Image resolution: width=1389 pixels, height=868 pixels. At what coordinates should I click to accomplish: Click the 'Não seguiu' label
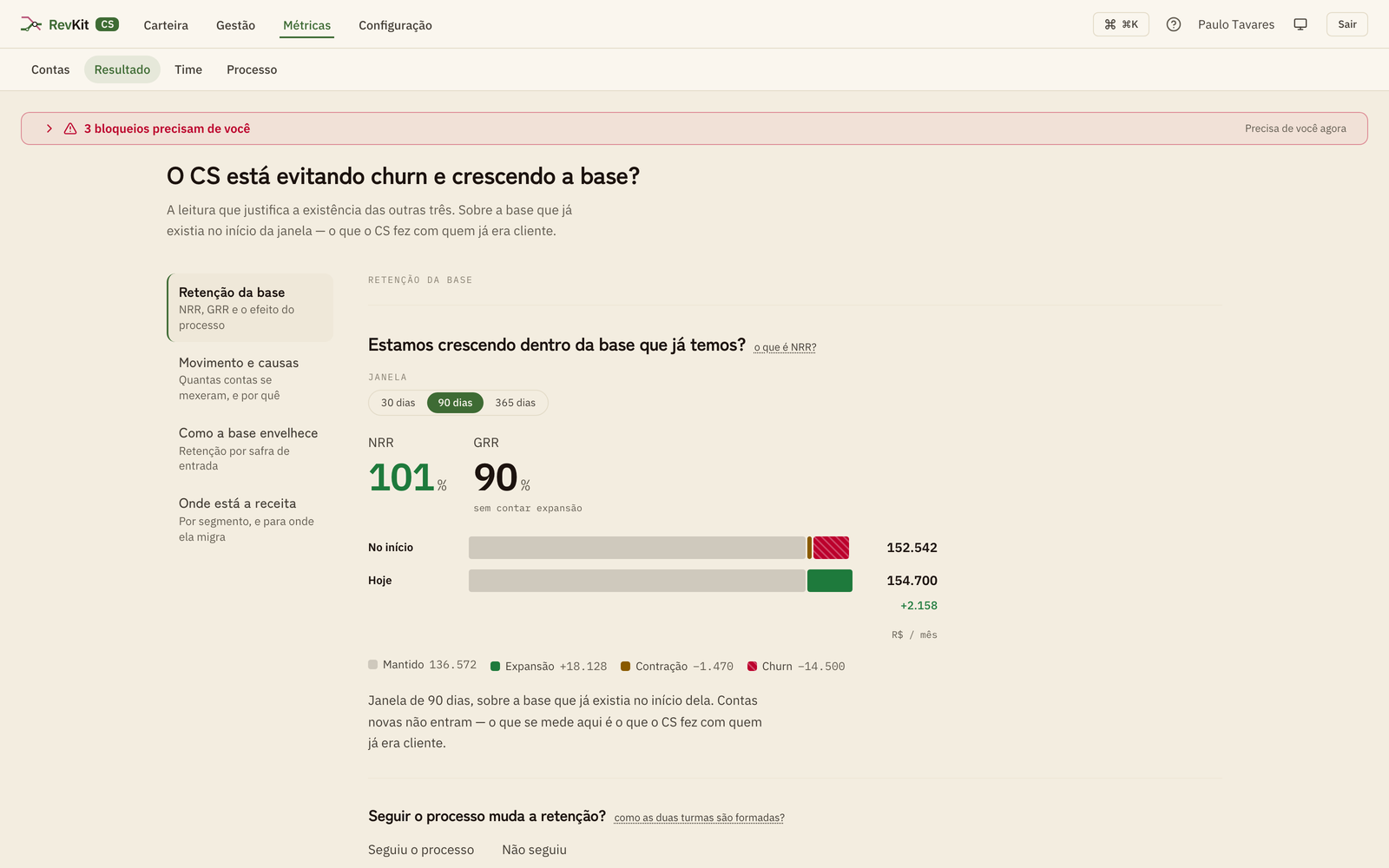[x=534, y=850]
